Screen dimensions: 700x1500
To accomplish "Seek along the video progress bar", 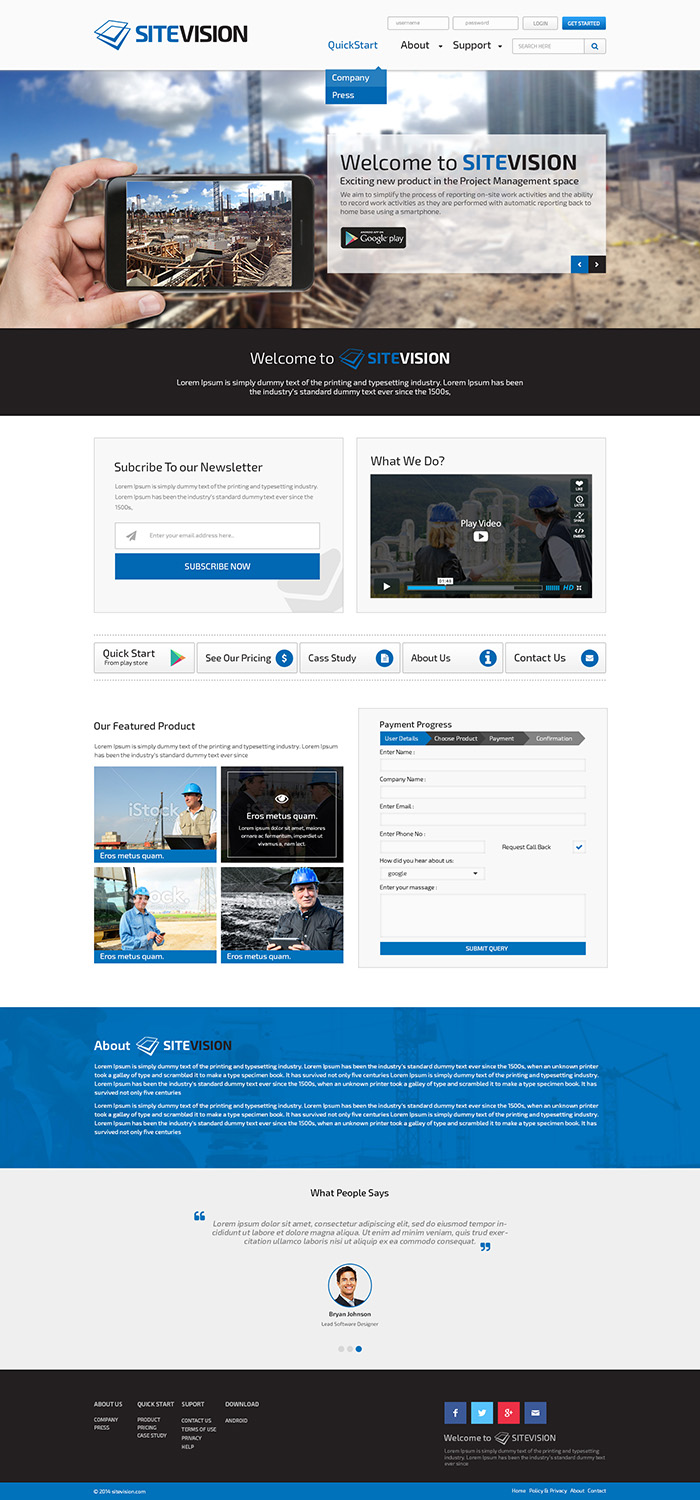I will (x=474, y=588).
